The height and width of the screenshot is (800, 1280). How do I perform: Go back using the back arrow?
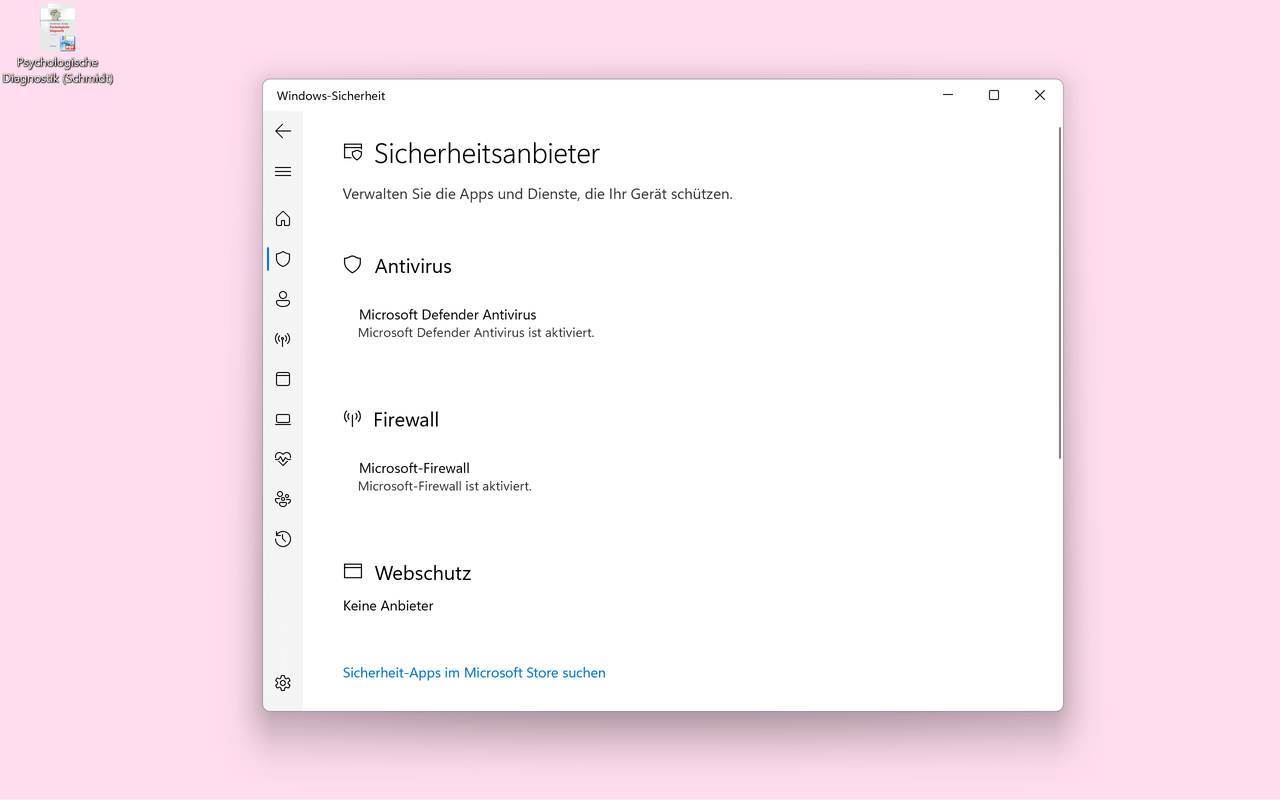coord(283,131)
